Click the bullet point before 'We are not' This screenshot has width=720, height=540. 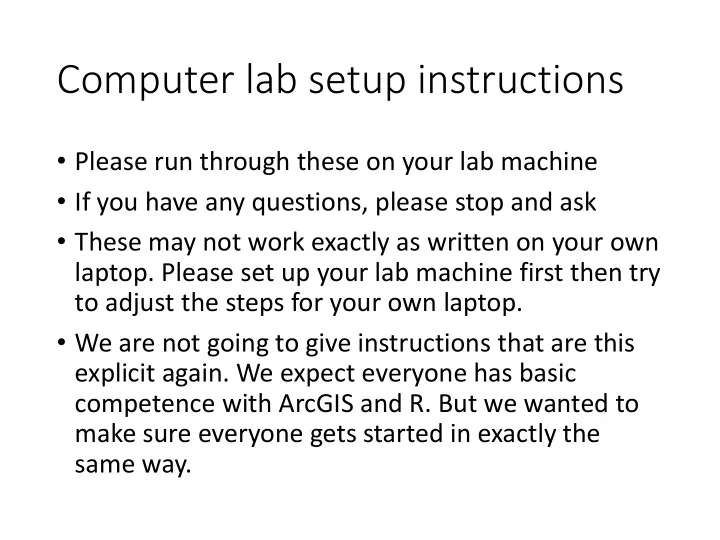pyautogui.click(x=62, y=343)
